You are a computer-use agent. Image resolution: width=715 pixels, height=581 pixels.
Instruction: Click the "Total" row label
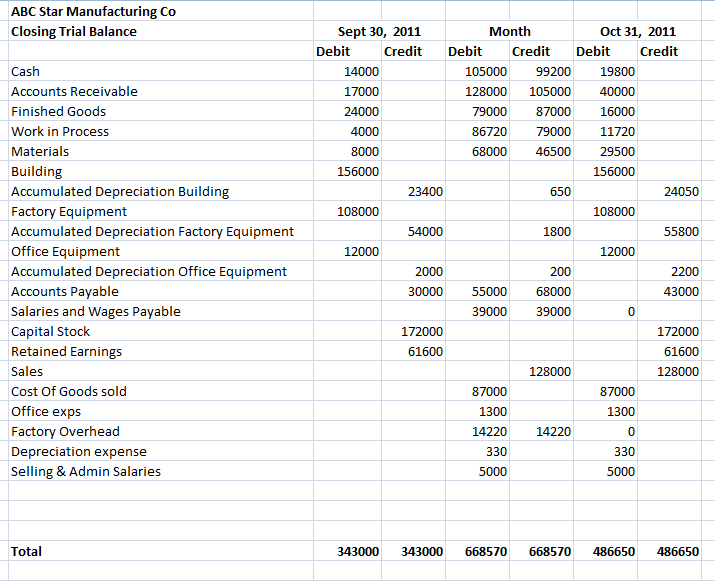coord(26,551)
